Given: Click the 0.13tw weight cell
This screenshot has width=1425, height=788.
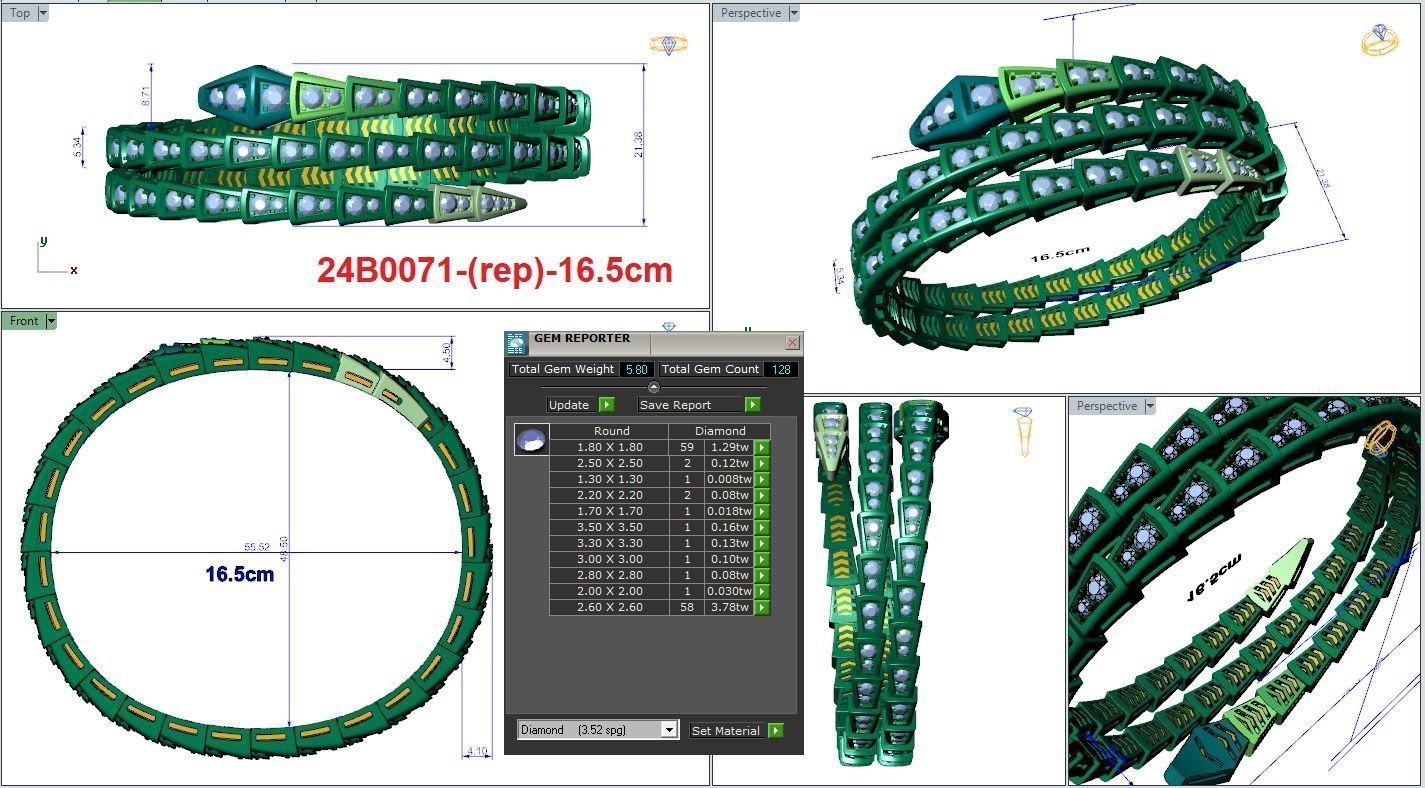Looking at the screenshot, I should (729, 543).
